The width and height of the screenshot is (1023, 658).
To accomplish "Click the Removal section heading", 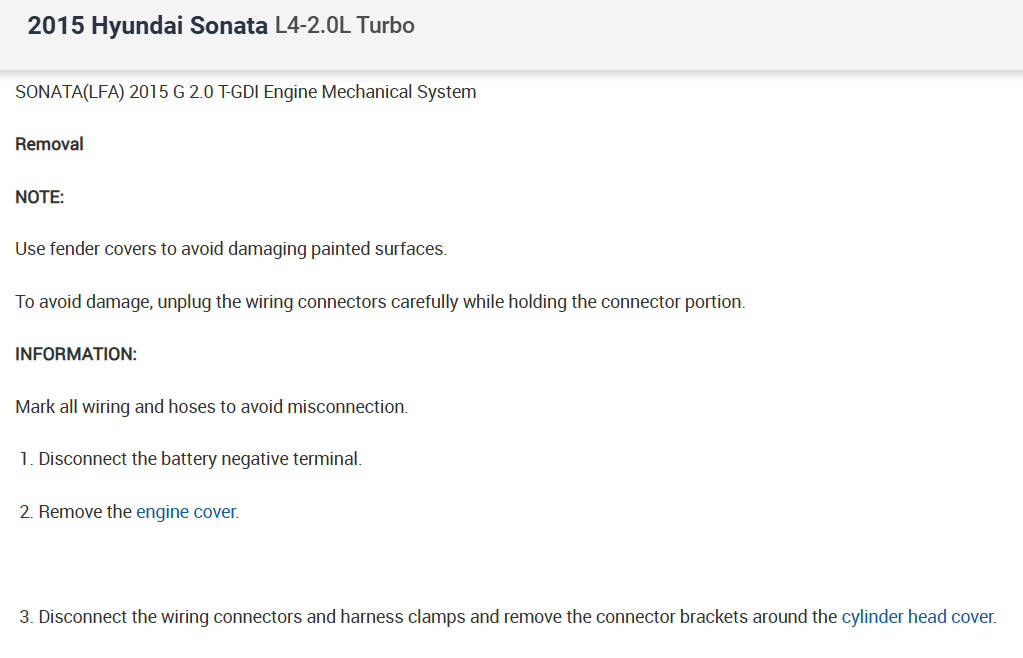I will point(50,144).
